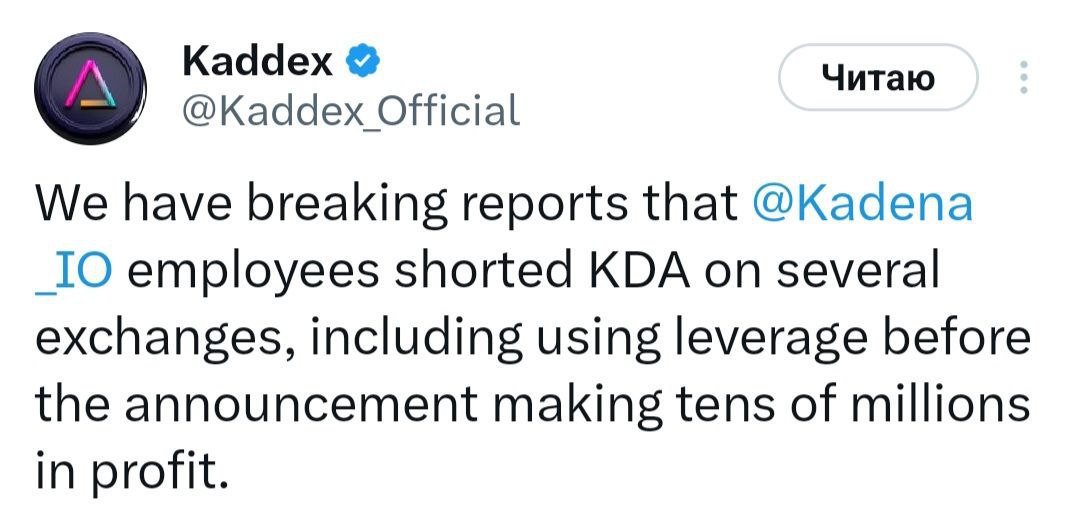
Task: Open the Kaddex display name link
Action: (x=258, y=62)
